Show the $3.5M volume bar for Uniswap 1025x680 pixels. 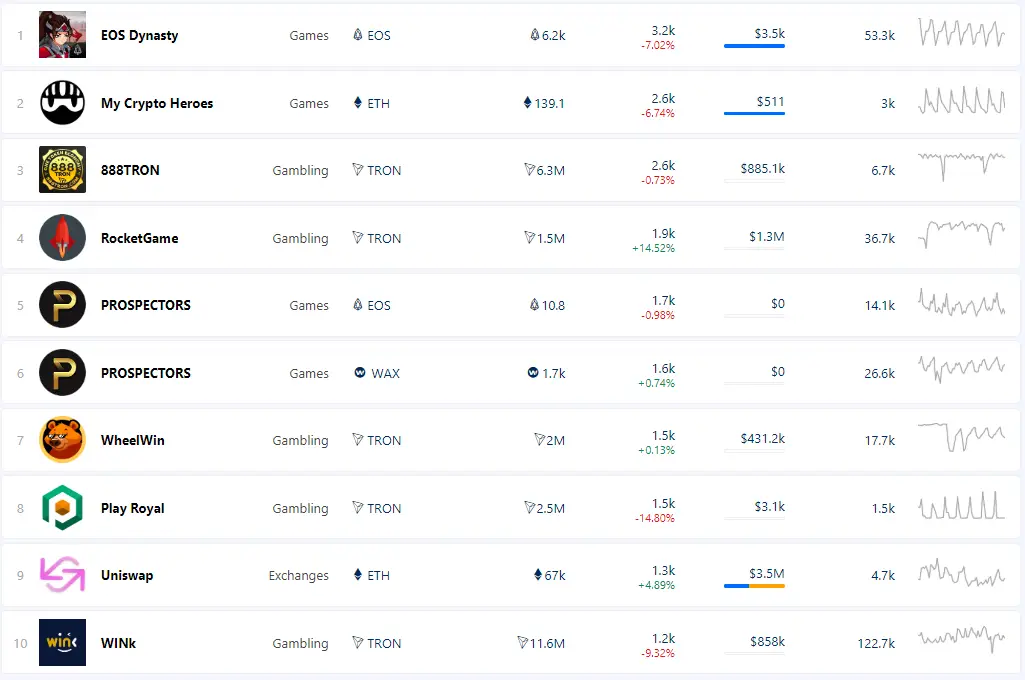point(754,586)
